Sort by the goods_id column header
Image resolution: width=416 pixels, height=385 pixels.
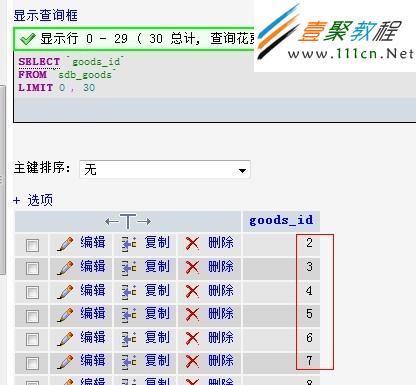point(281,220)
